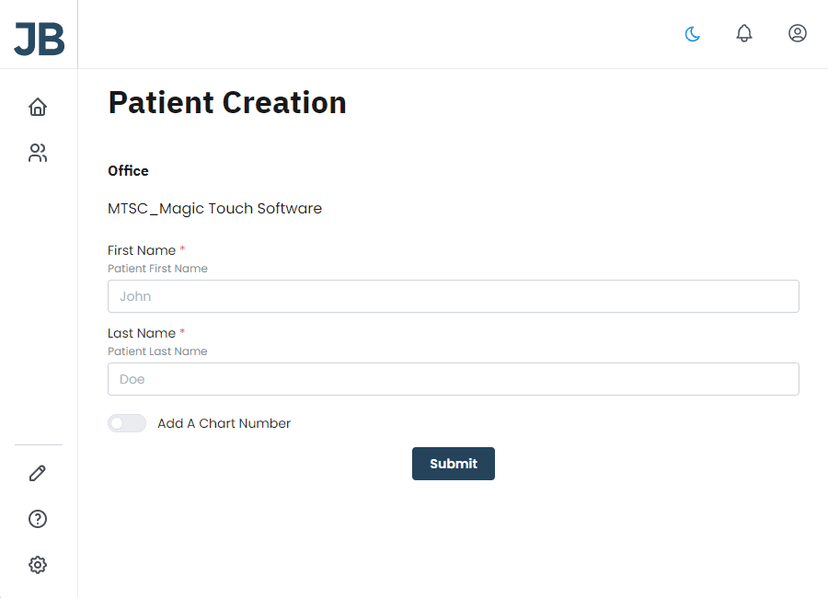Open user profile account icon
828x598 pixels.
[x=797, y=34]
